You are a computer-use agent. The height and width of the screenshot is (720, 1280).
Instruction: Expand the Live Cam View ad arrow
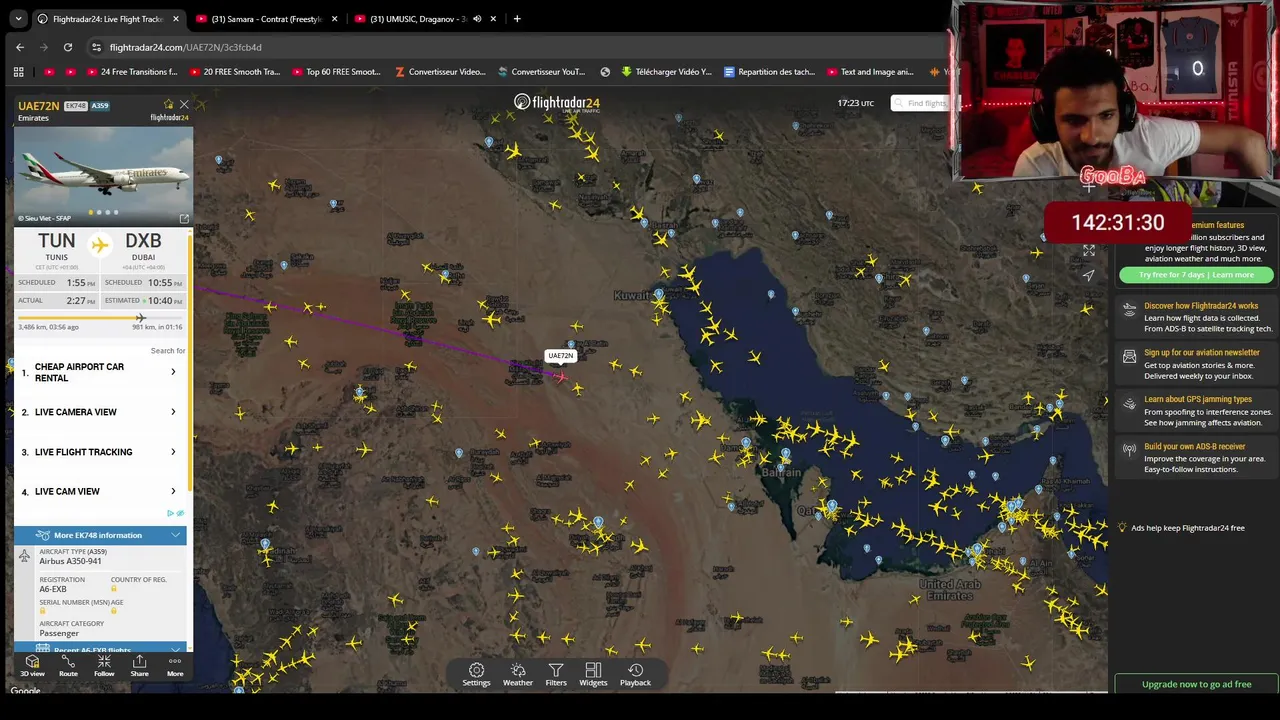(x=173, y=492)
